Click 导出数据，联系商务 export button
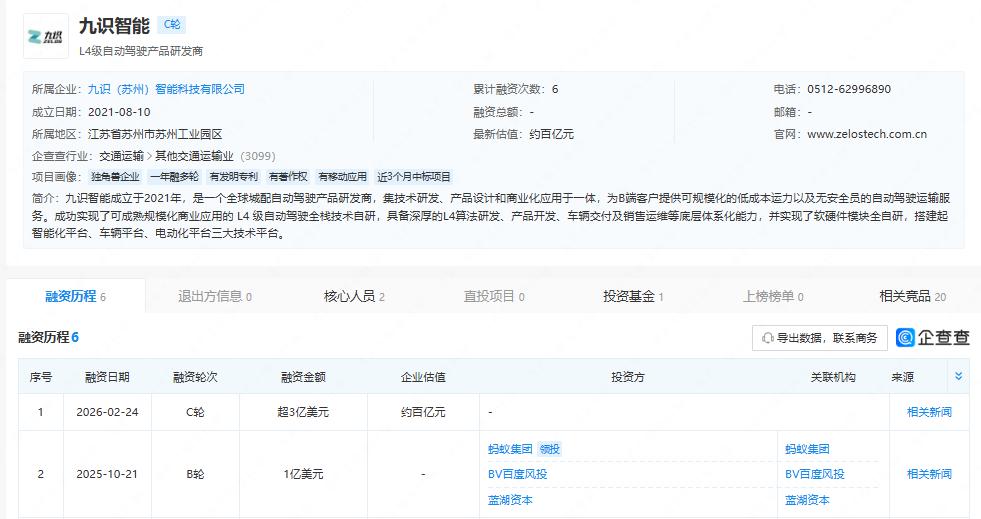Screen dimensions: 981x519 [x=819, y=338]
